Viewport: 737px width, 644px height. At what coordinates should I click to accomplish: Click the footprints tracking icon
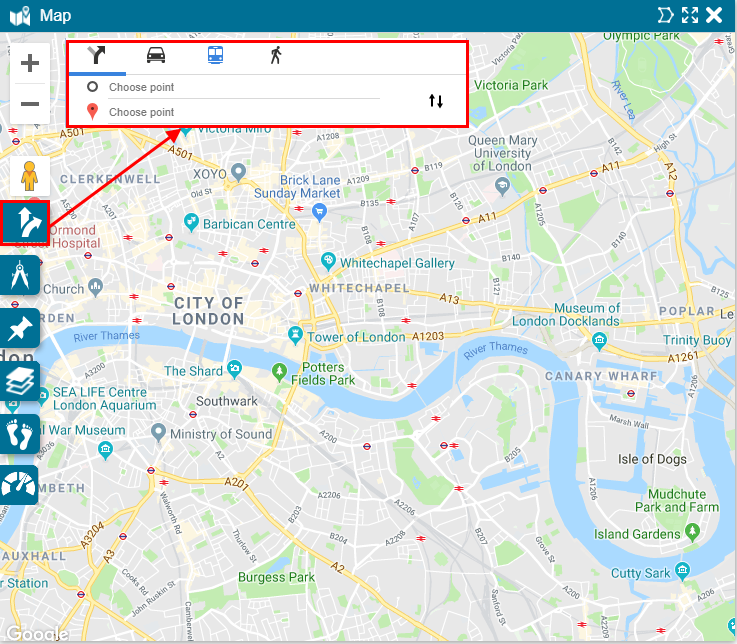(20, 434)
